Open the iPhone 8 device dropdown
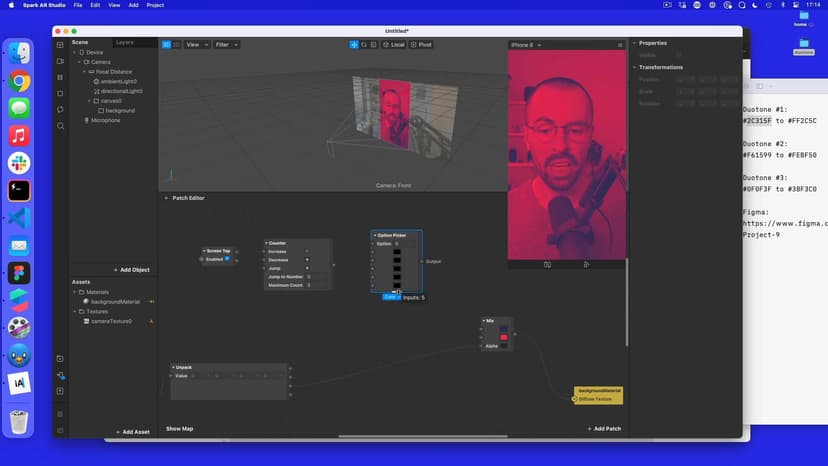This screenshot has width=828, height=466. [526, 45]
